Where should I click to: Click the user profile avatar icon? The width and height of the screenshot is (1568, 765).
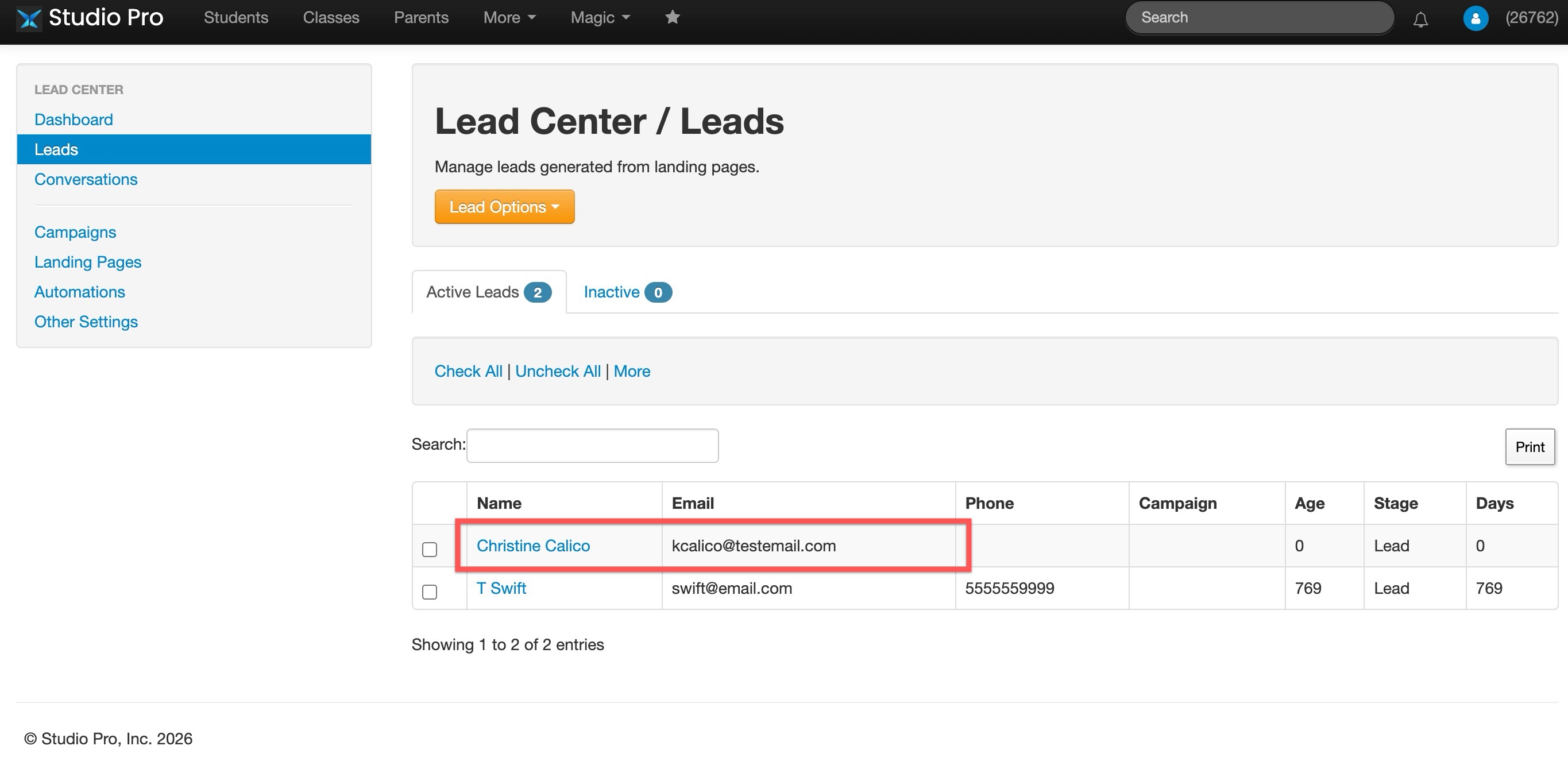1475,18
